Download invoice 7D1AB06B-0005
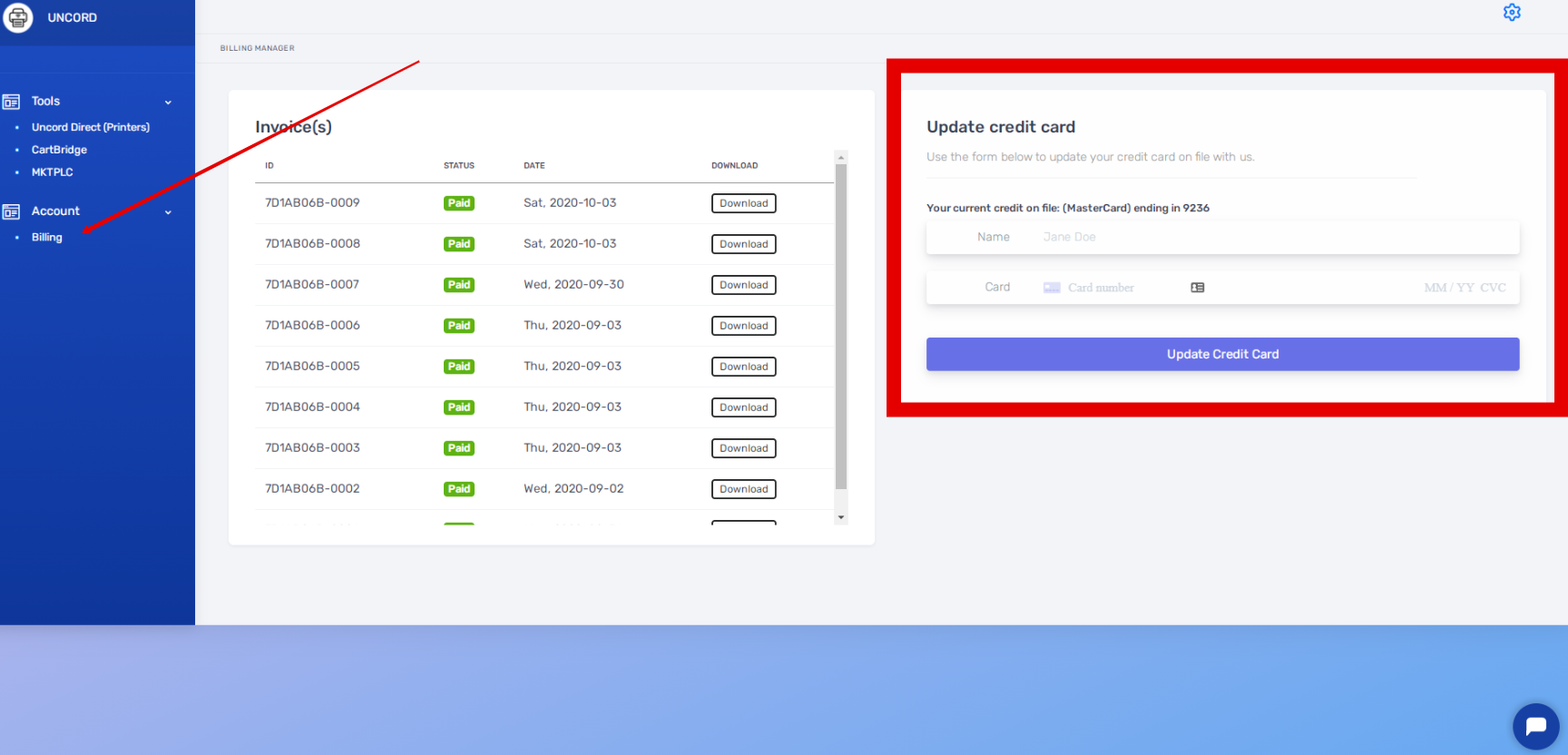This screenshot has height=755, width=1568. pyautogui.click(x=744, y=367)
